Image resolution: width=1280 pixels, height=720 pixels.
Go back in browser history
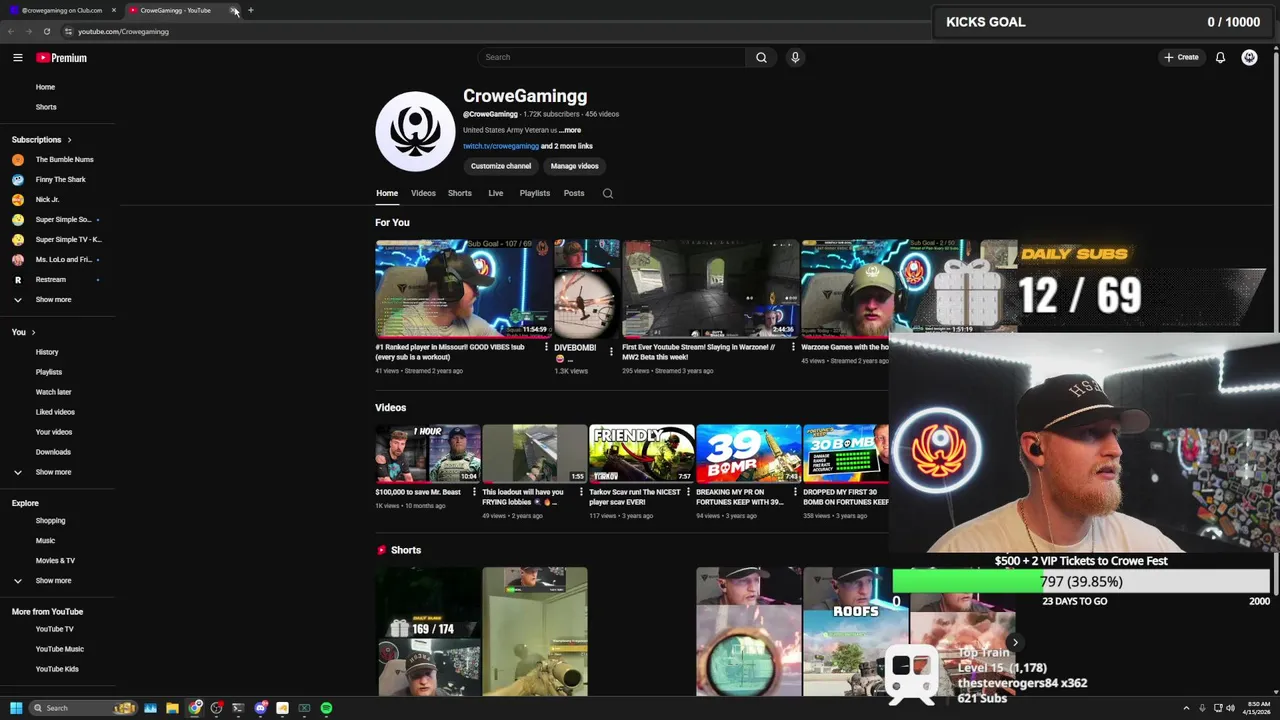point(11,31)
